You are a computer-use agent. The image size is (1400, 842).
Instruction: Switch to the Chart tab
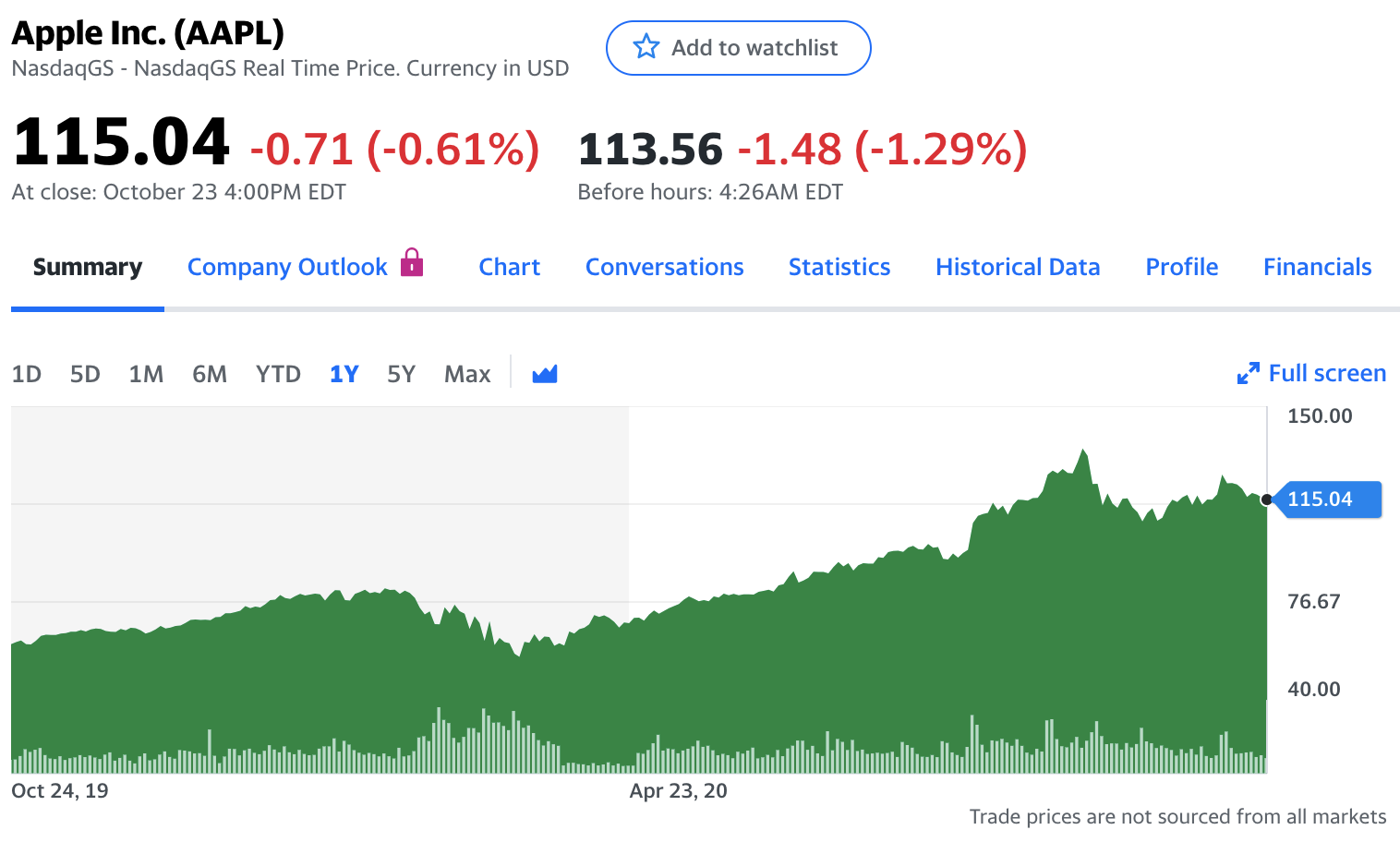point(510,267)
